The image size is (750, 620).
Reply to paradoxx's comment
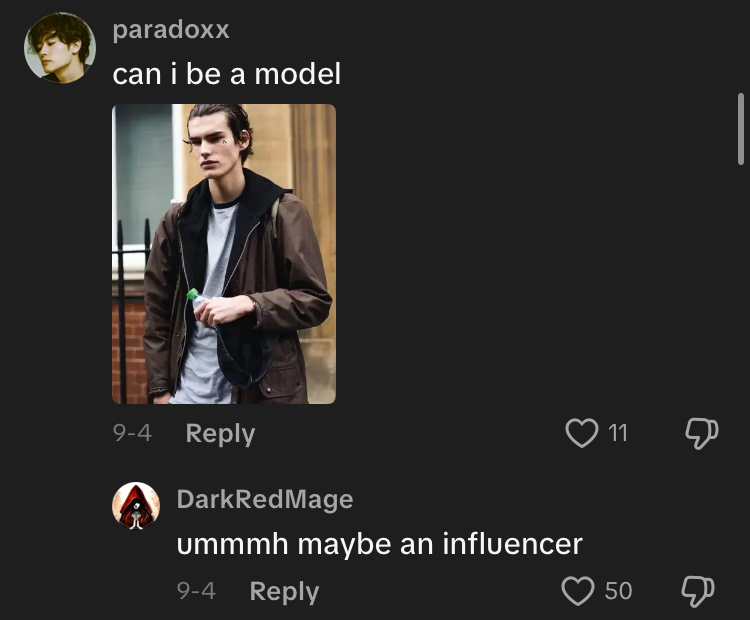point(220,433)
